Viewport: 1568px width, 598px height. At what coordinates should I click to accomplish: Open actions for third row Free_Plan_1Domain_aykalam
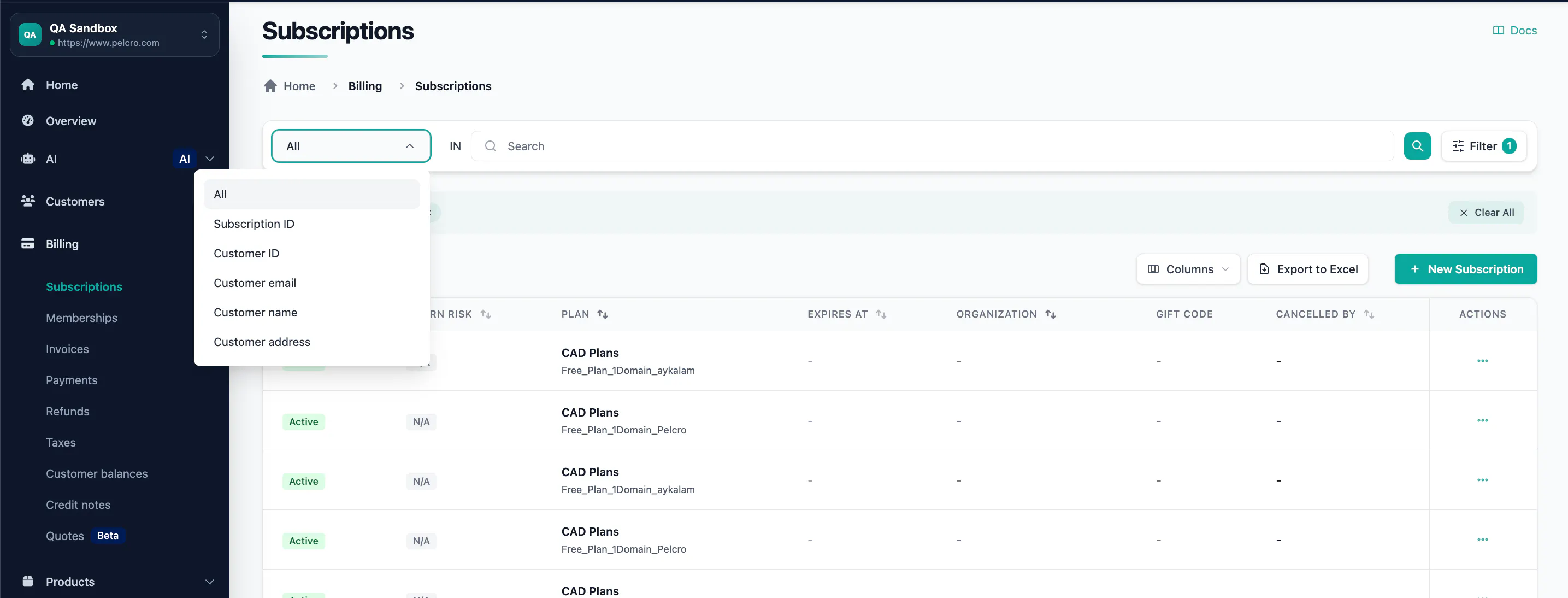click(x=1482, y=480)
